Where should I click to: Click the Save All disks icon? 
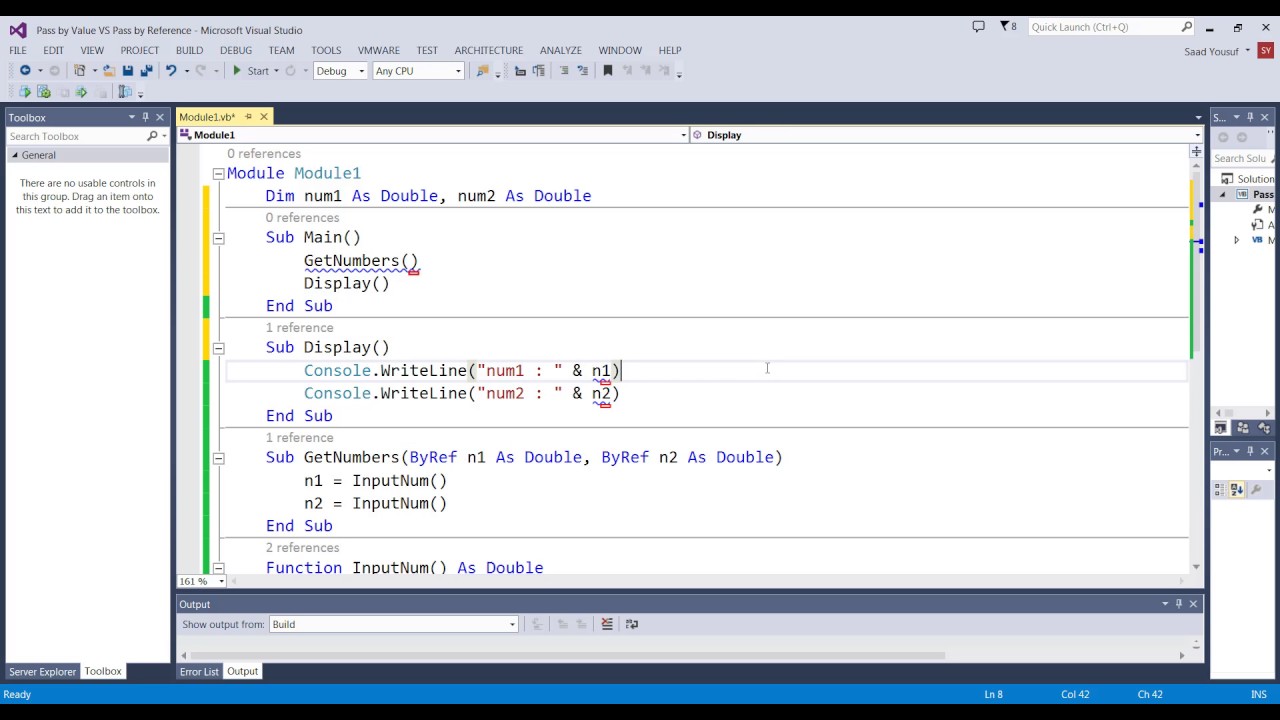click(x=146, y=70)
